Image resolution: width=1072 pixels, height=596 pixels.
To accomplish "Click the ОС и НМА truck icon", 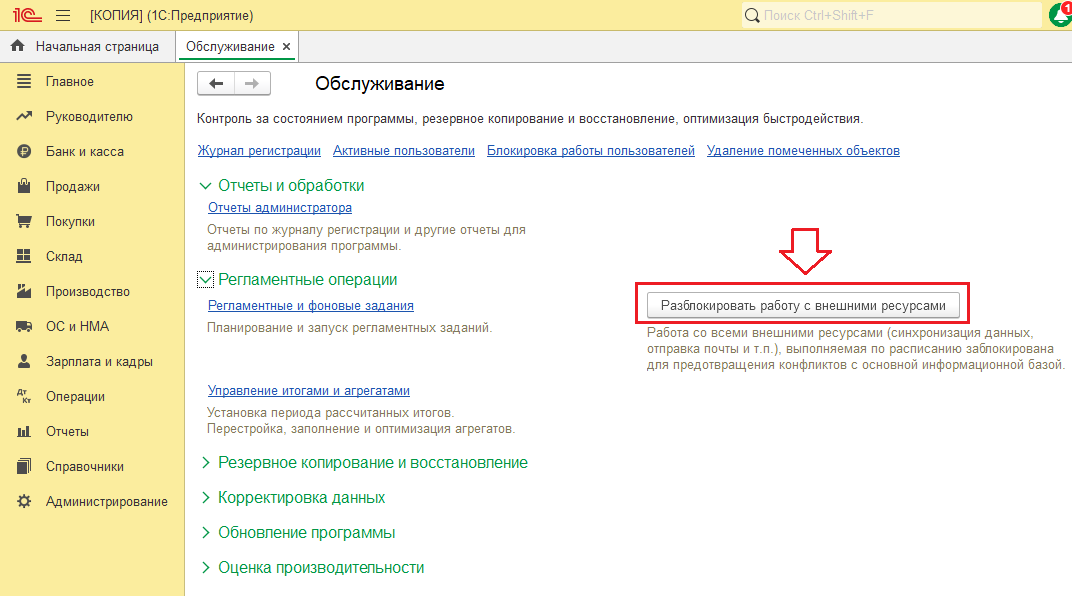I will (24, 326).
